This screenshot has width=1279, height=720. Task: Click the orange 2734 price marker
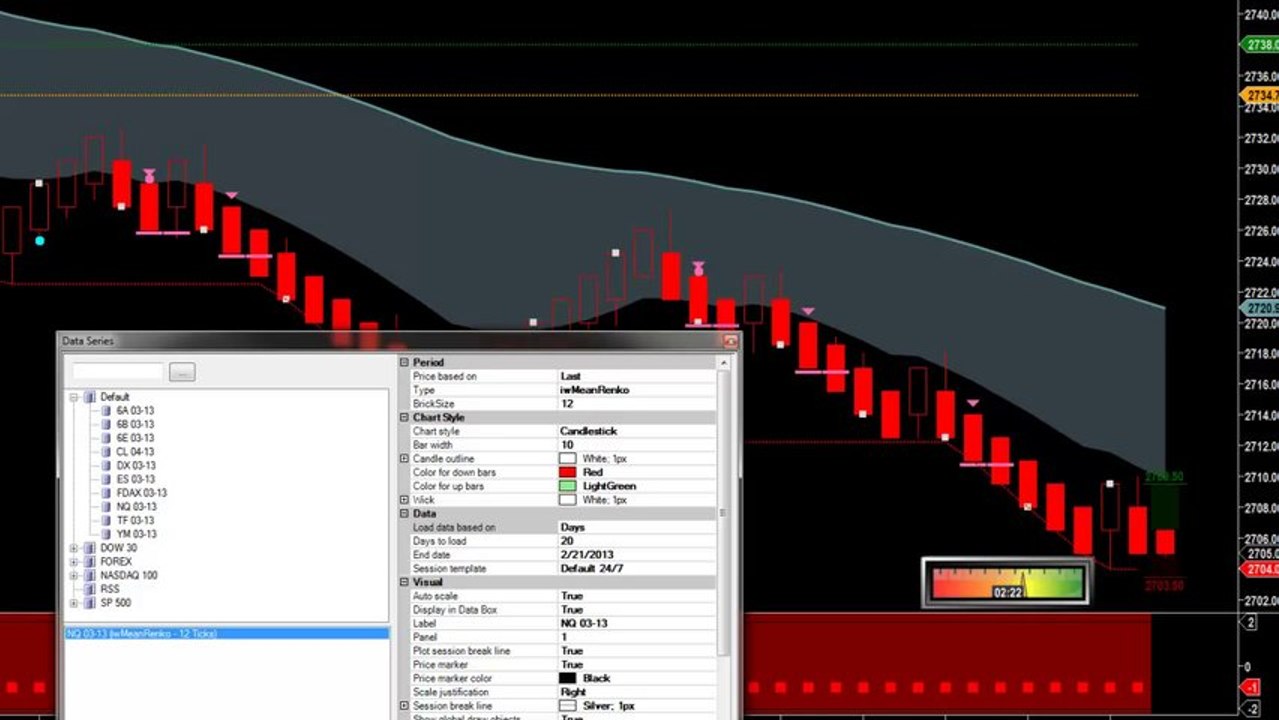click(1259, 95)
